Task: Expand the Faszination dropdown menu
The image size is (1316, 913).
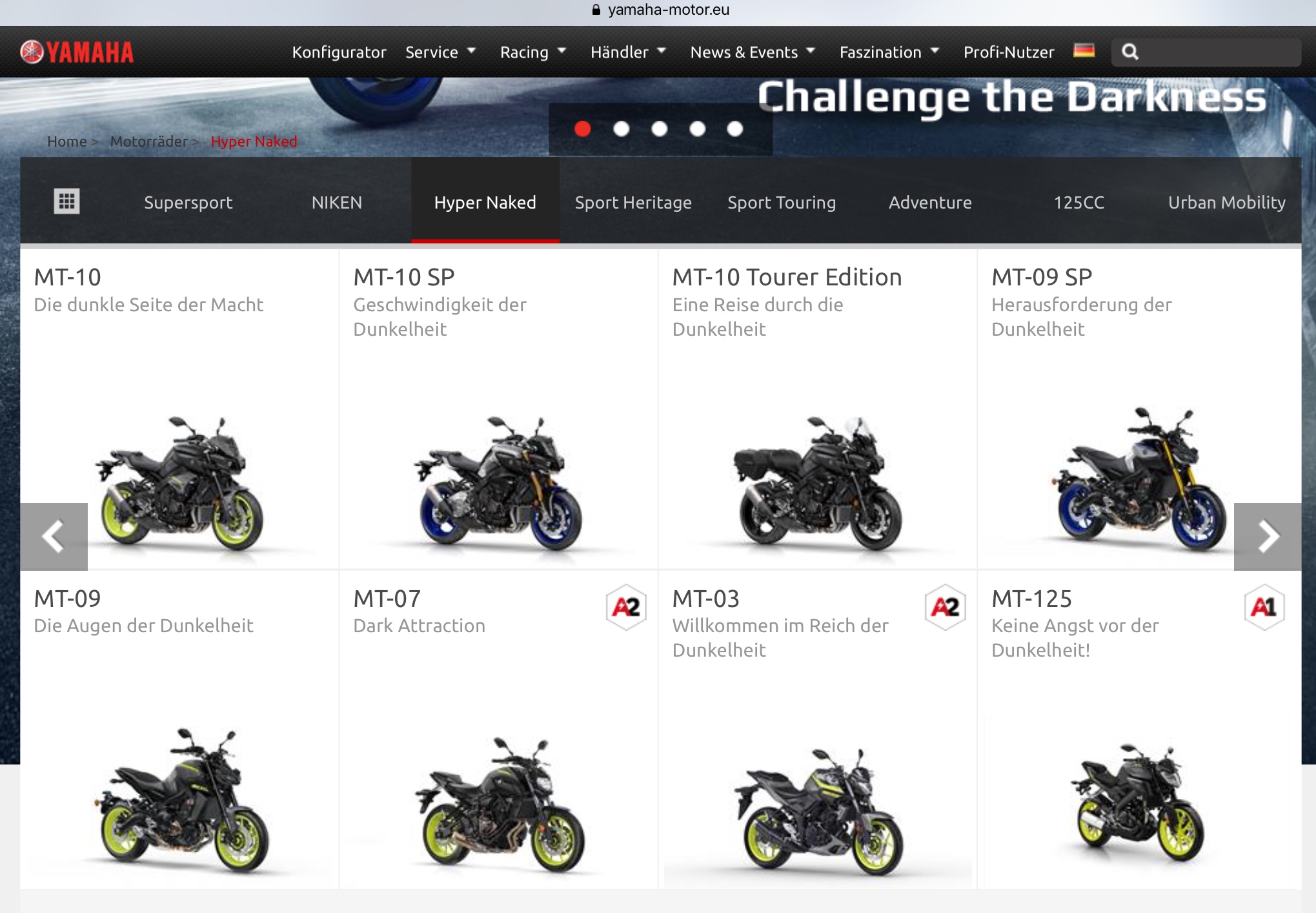Action: tap(889, 52)
